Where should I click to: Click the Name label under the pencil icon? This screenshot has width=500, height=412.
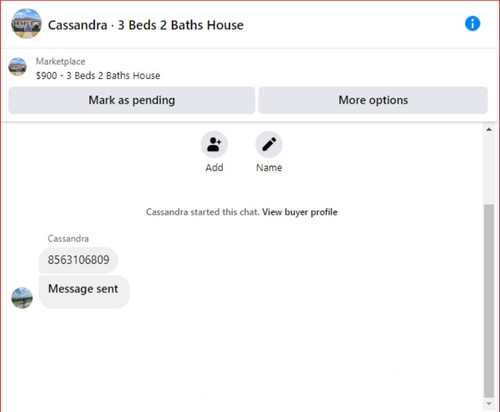click(269, 167)
